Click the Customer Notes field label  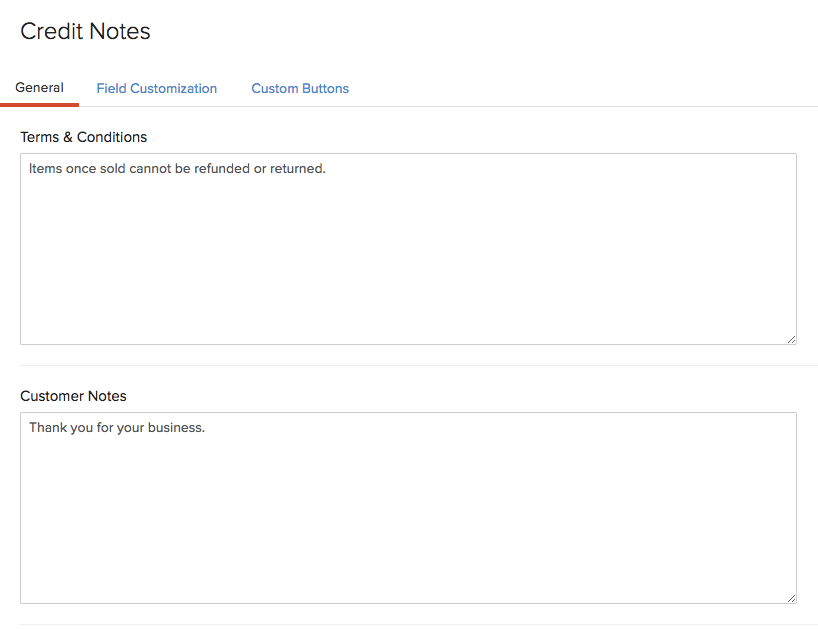click(74, 396)
